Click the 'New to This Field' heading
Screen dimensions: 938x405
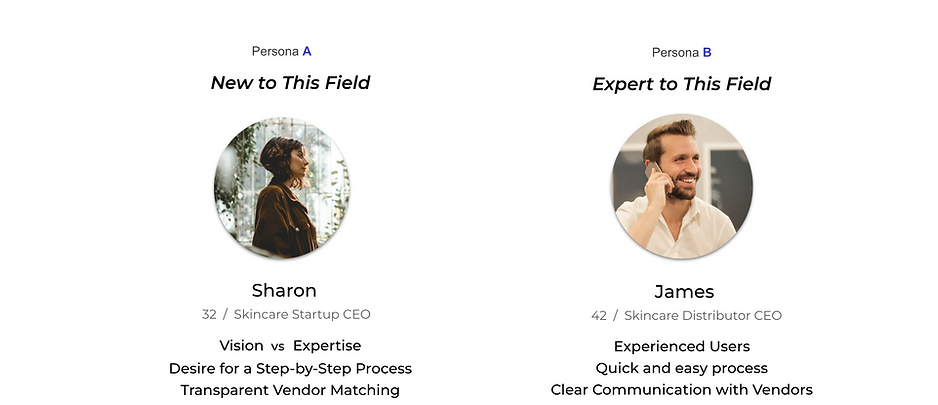coord(290,83)
